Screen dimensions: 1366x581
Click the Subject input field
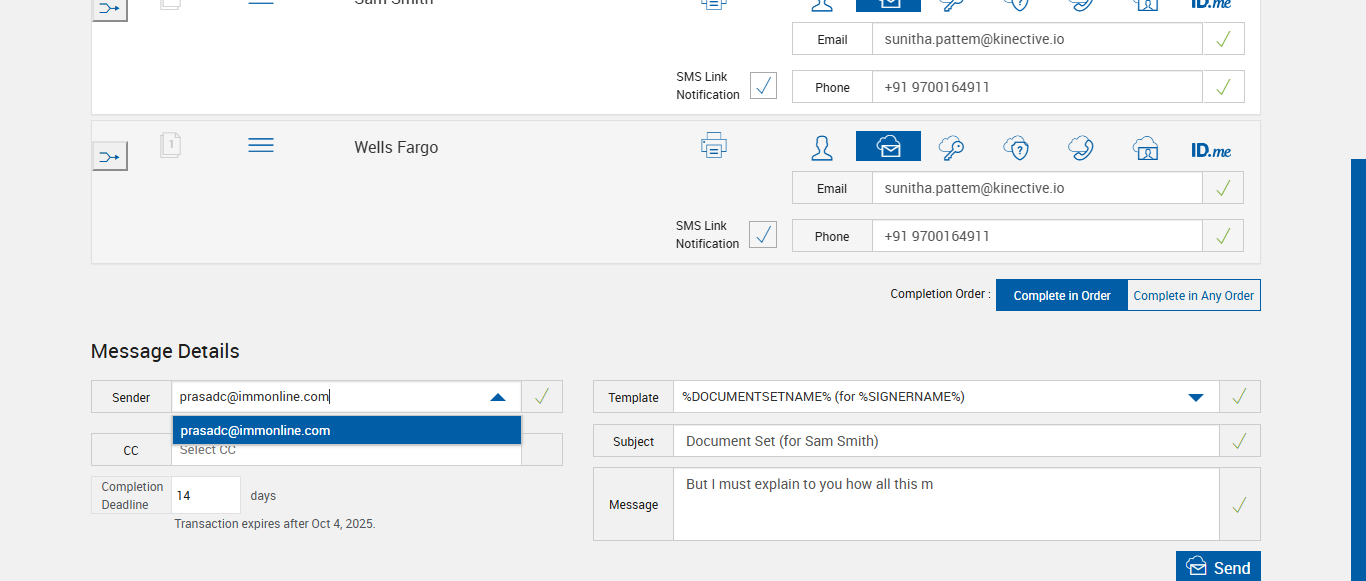946,441
